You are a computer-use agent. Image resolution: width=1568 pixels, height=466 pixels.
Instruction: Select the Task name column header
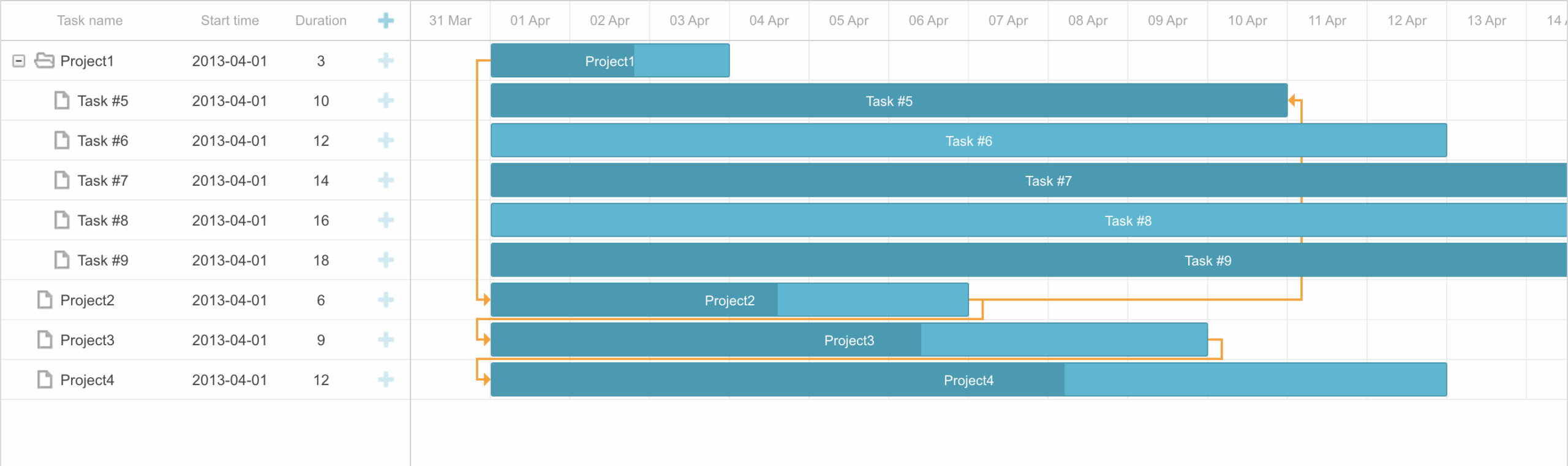click(89, 20)
